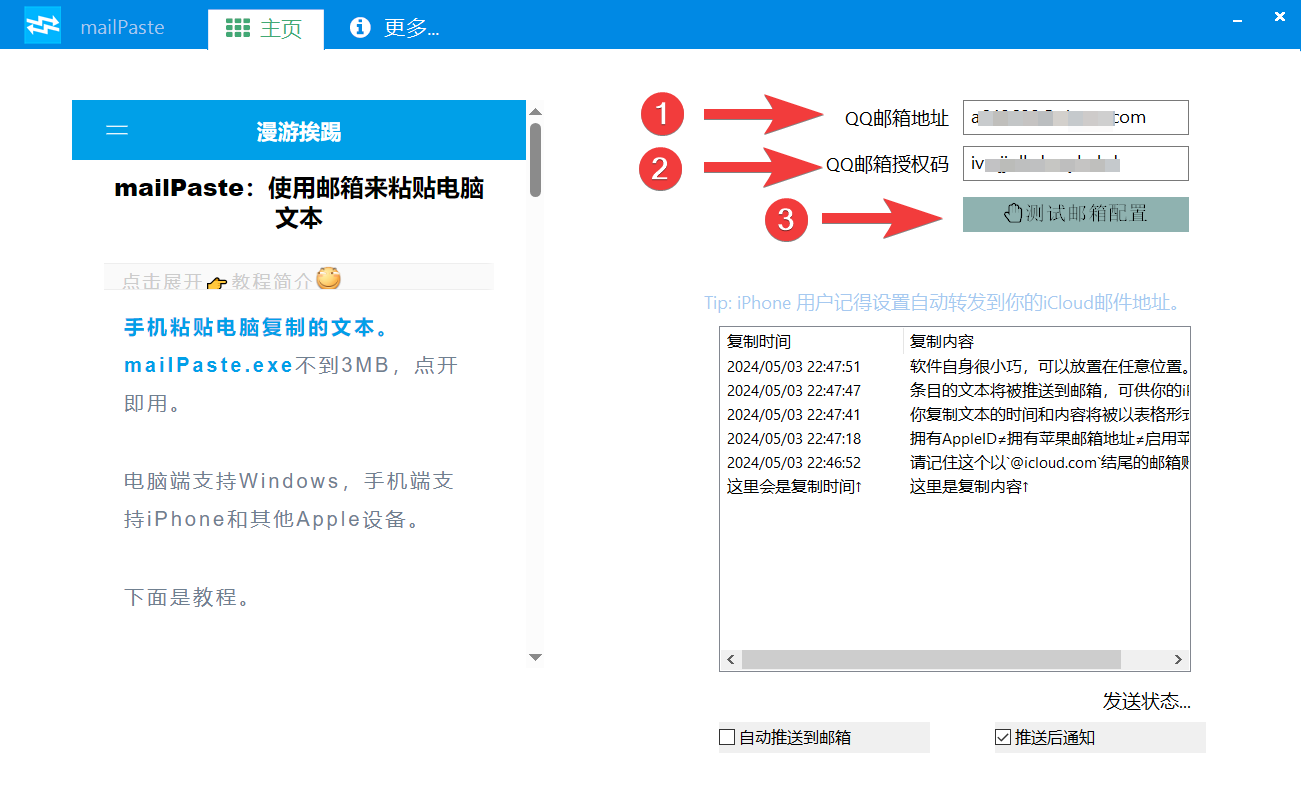Image resolution: width=1301 pixels, height=804 pixels.
Task: Minimize the mailPaste window
Action: [1237, 20]
